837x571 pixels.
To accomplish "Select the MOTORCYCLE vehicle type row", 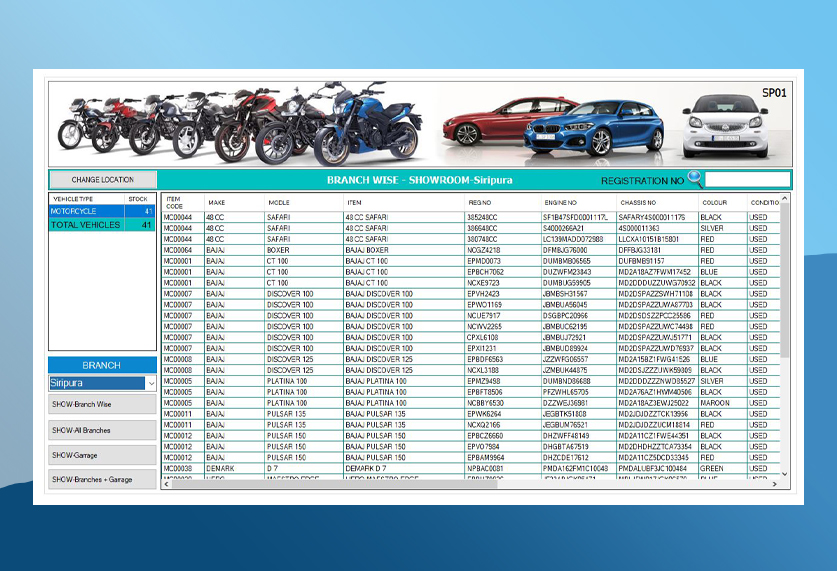I will click(102, 211).
